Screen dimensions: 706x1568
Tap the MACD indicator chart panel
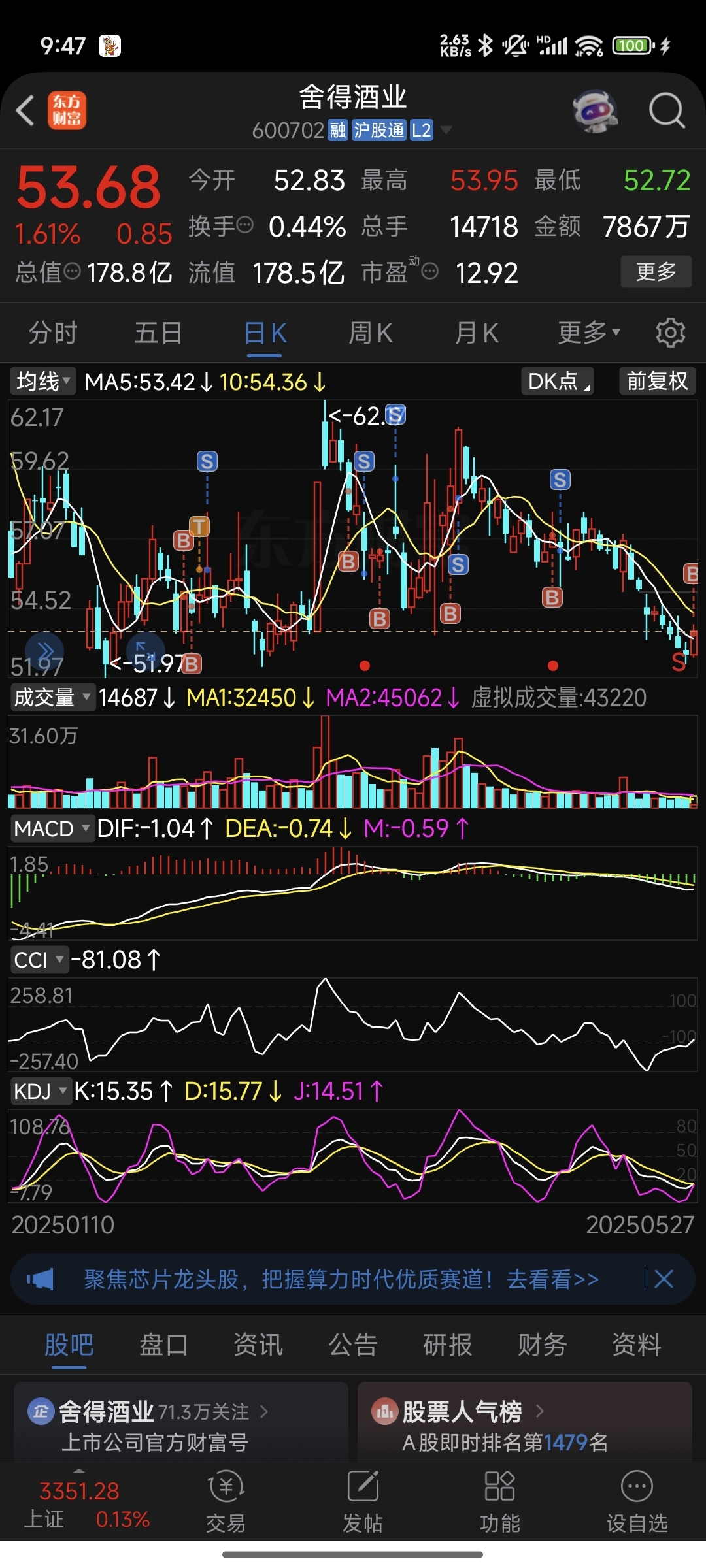tap(353, 893)
